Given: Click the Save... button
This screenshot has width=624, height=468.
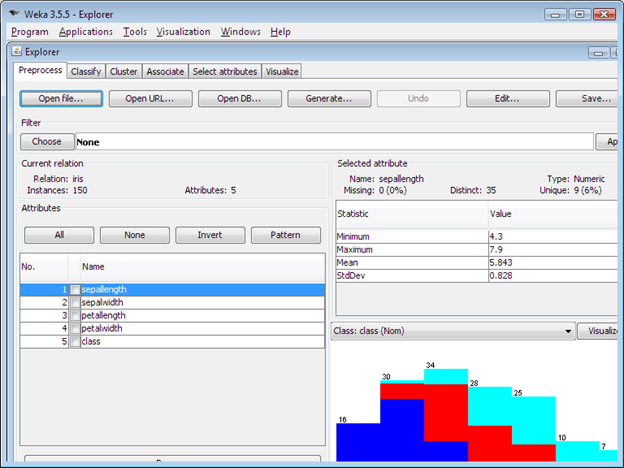Looking at the screenshot, I should pos(589,99).
